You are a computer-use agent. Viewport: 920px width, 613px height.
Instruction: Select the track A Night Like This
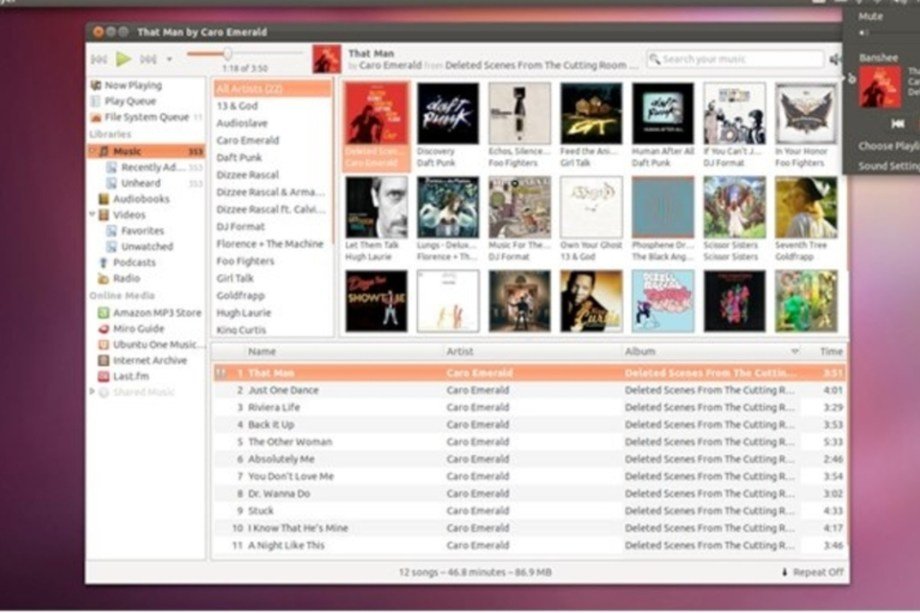pyautogui.click(x=529, y=545)
